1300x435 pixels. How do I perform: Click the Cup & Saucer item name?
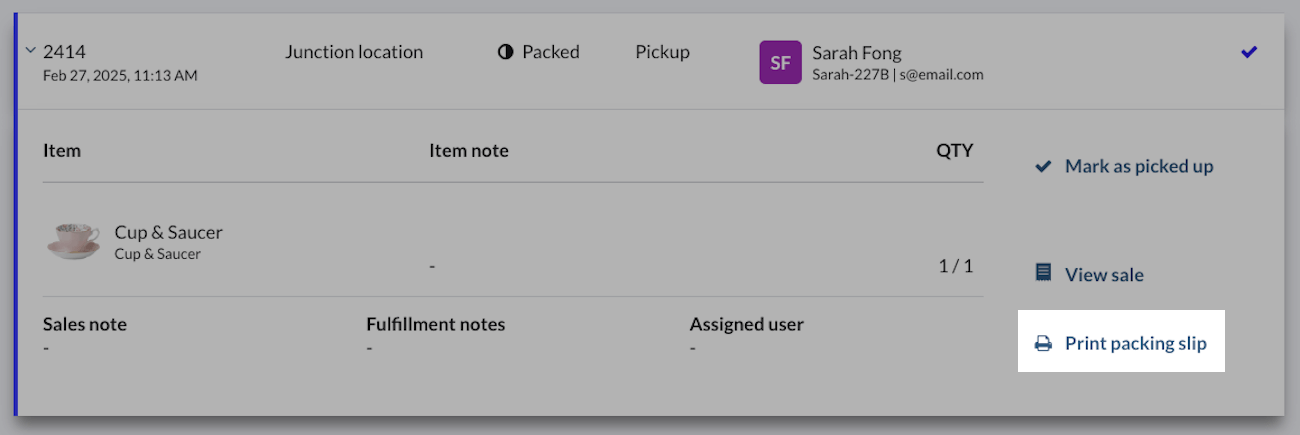click(168, 232)
